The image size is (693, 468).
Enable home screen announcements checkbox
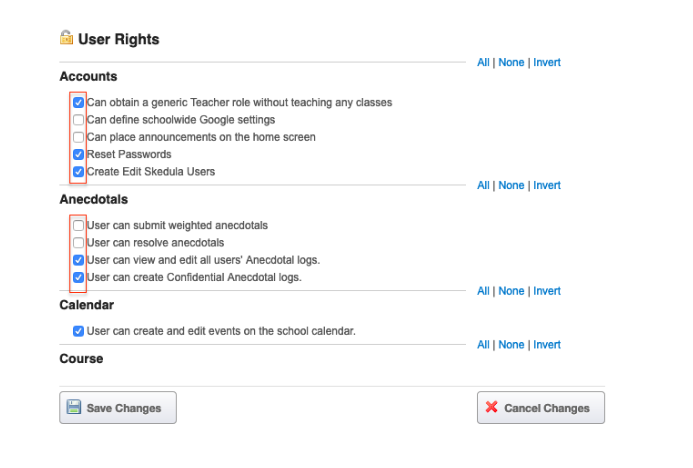78,137
